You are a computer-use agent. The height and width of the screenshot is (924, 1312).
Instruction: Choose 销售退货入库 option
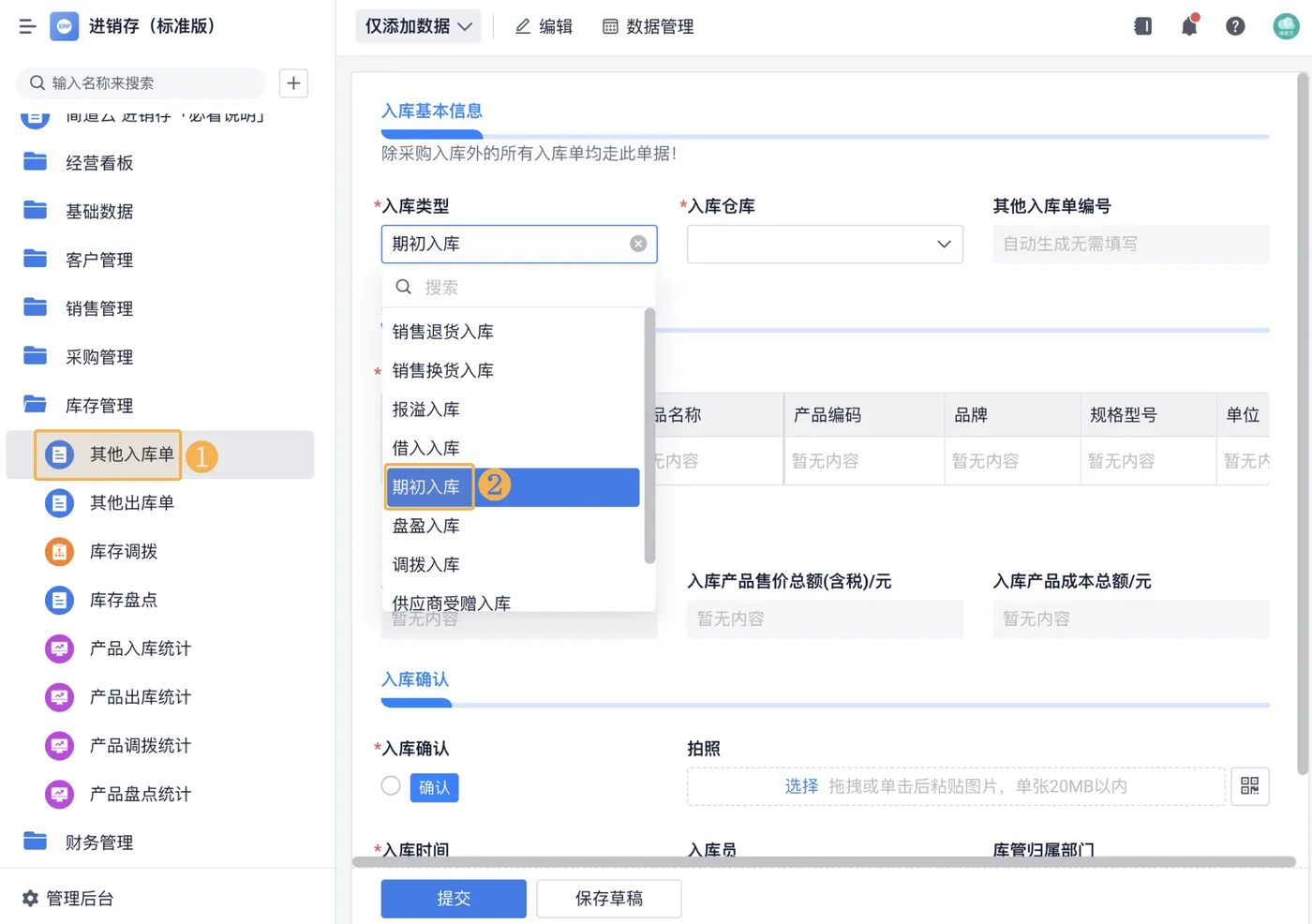pos(442,332)
